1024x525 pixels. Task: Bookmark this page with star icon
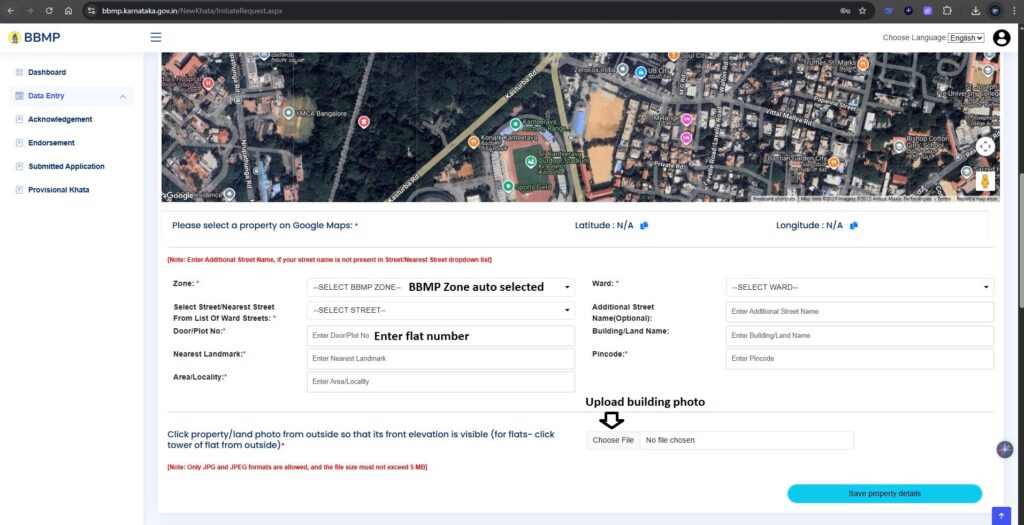click(x=862, y=10)
